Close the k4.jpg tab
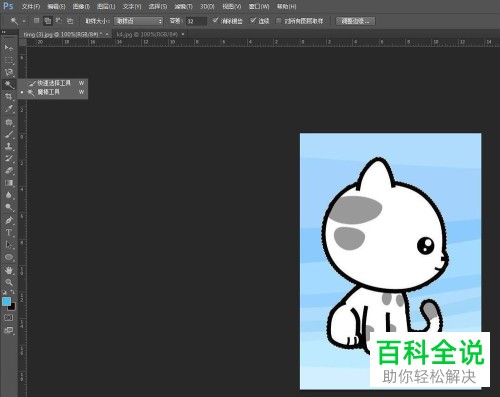500x397 pixels. point(183,34)
